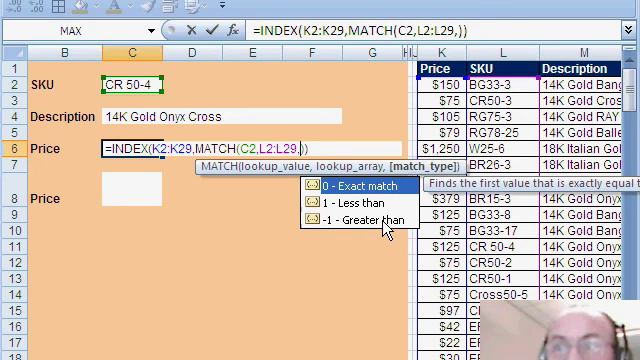Select row 14 header
The image size is (640, 360).
click(x=15, y=295)
